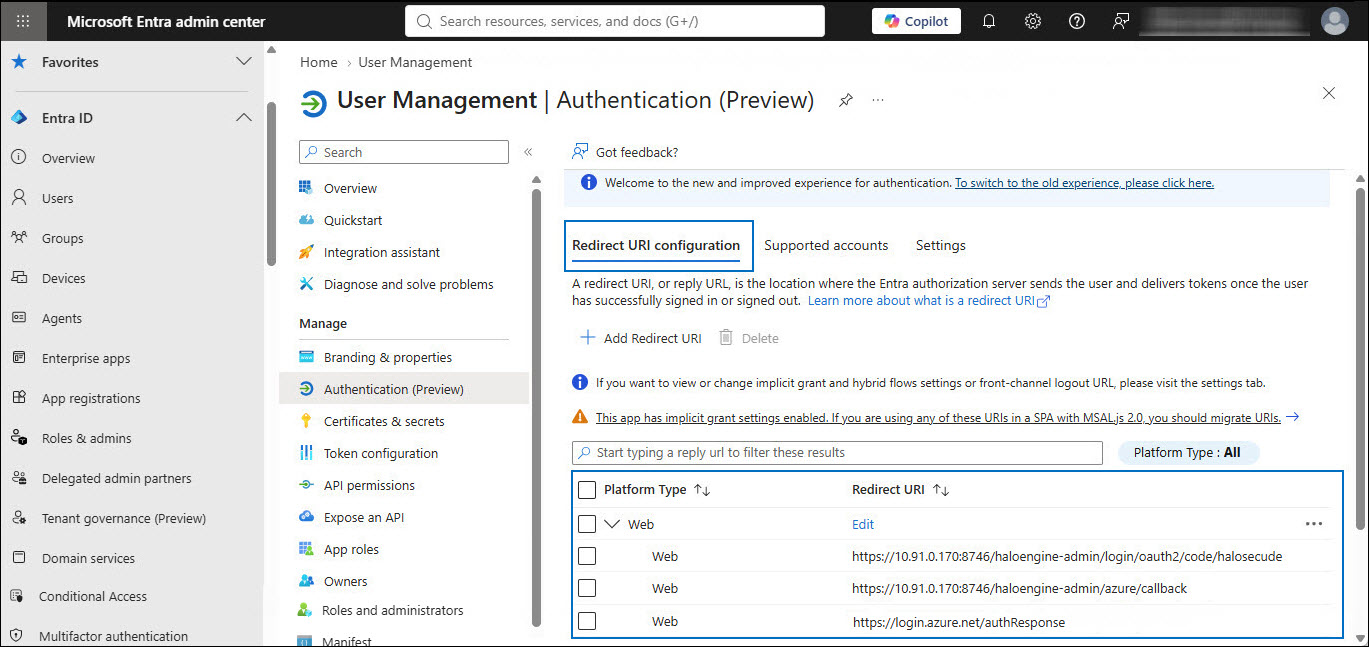Screen dimensions: 1369x647
Task: Click the Quickstart cloud icon
Action: [307, 220]
